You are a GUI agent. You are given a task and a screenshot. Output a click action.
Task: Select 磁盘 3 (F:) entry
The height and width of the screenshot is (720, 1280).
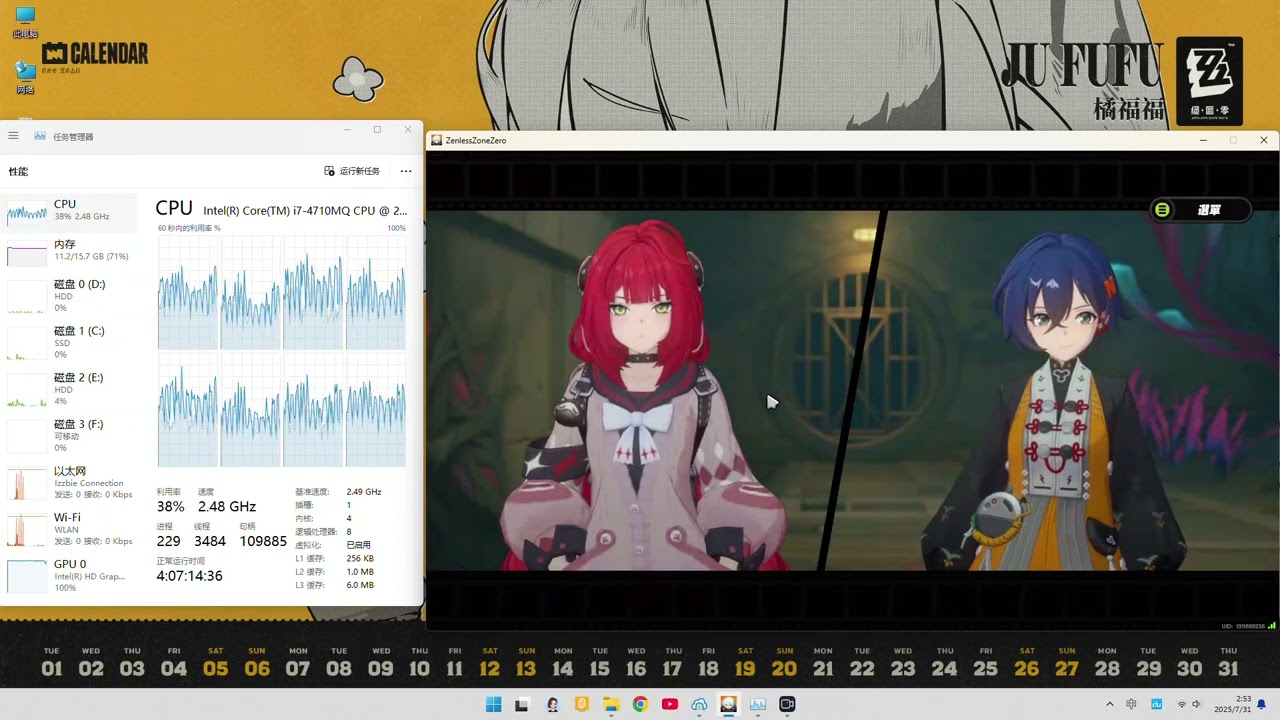[x=70, y=436]
